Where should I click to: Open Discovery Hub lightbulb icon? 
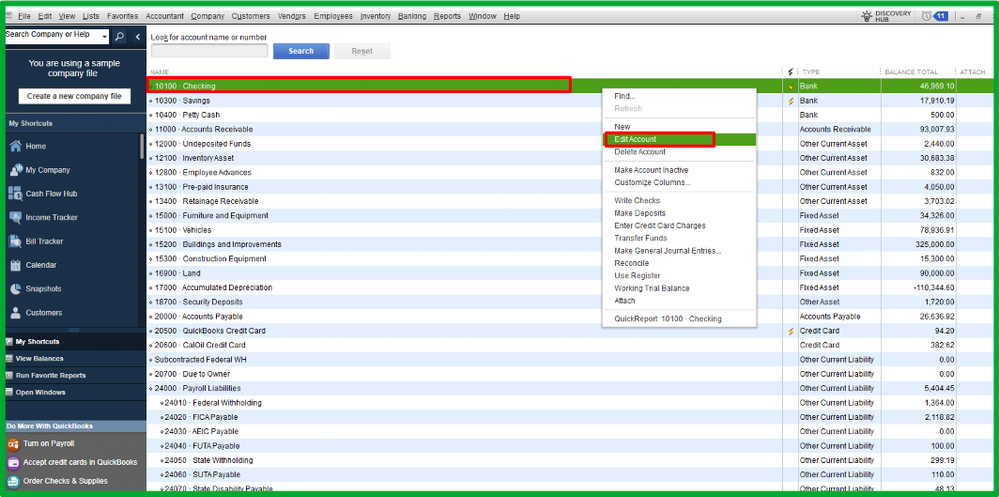[x=866, y=16]
